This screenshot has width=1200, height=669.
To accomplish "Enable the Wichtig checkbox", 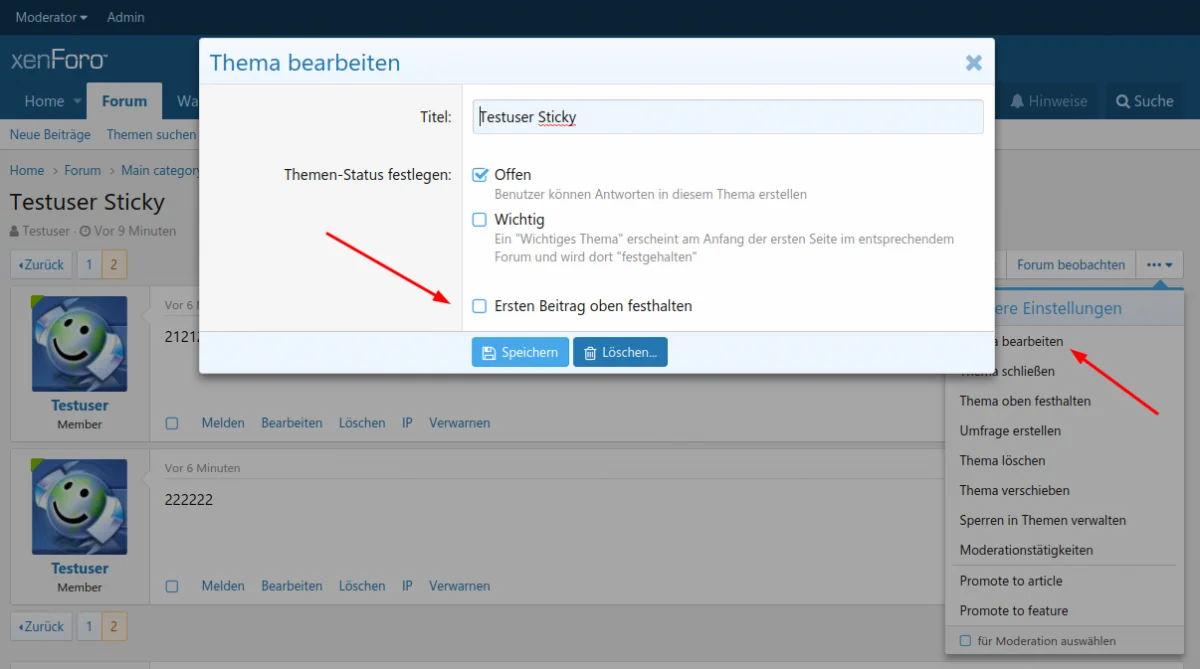I will coord(480,219).
